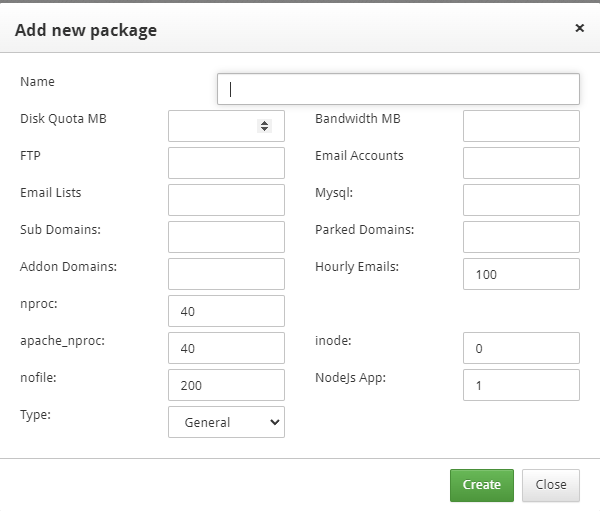Click the Parked Domains input field
This screenshot has width=600, height=511.
click(521, 237)
